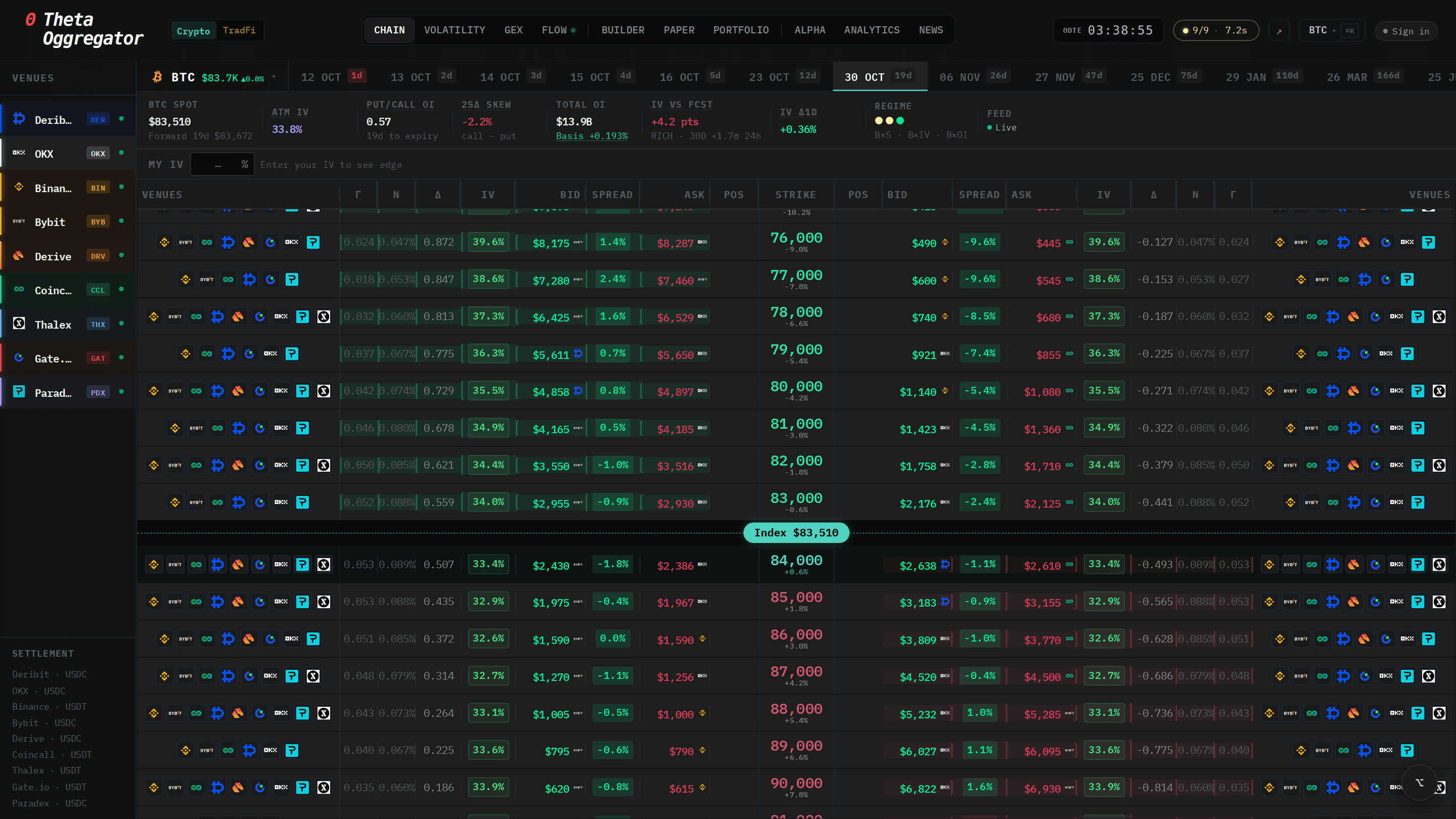Click the Gate icon in the 79,000 call-side venues
The width and height of the screenshot is (1456, 819).
pos(249,354)
